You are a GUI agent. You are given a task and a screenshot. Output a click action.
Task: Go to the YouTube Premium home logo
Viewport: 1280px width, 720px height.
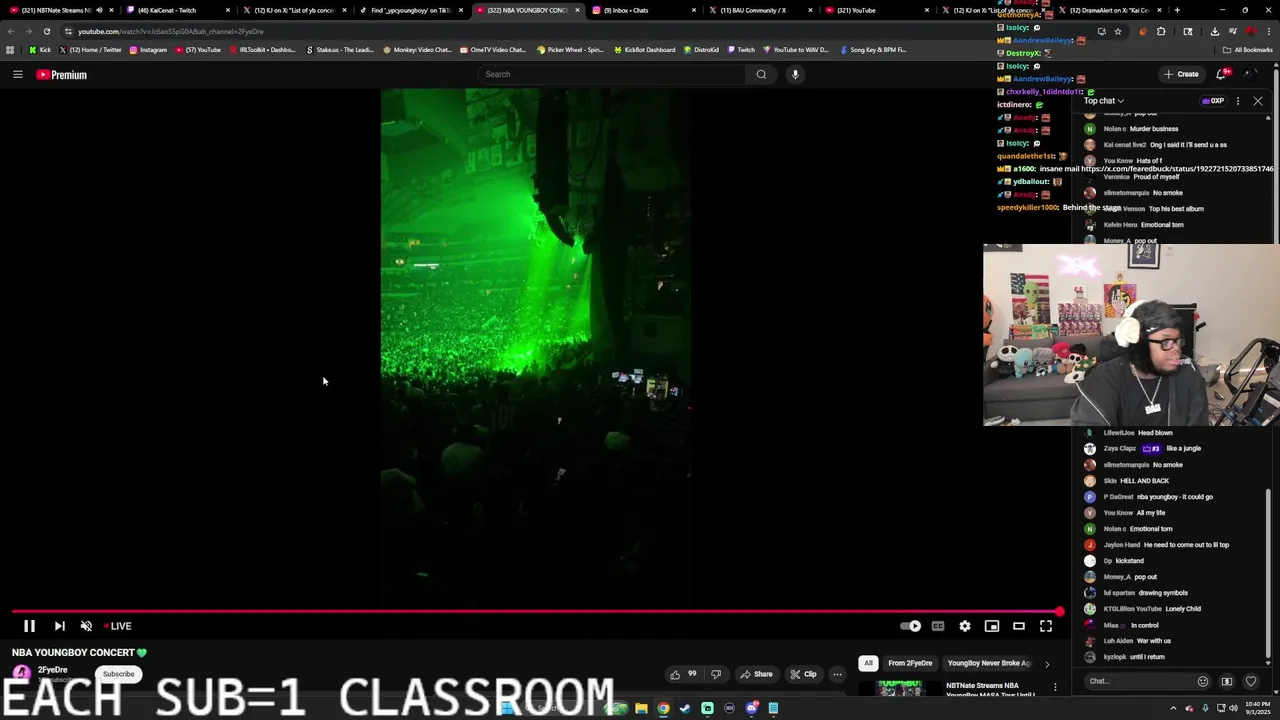pyautogui.click(x=62, y=75)
